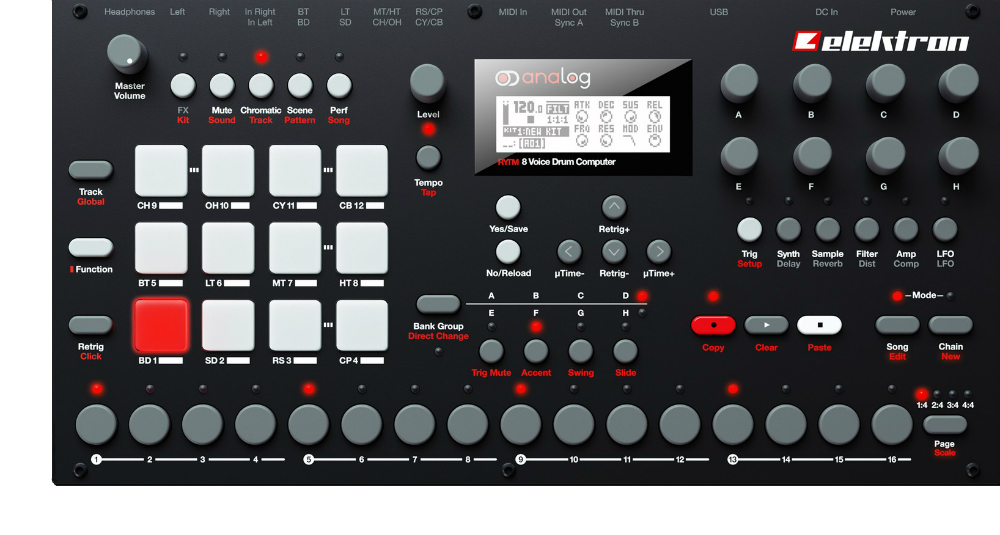Tap the BT 5 drum pad
The height and width of the screenshot is (535, 1000).
pos(161,248)
